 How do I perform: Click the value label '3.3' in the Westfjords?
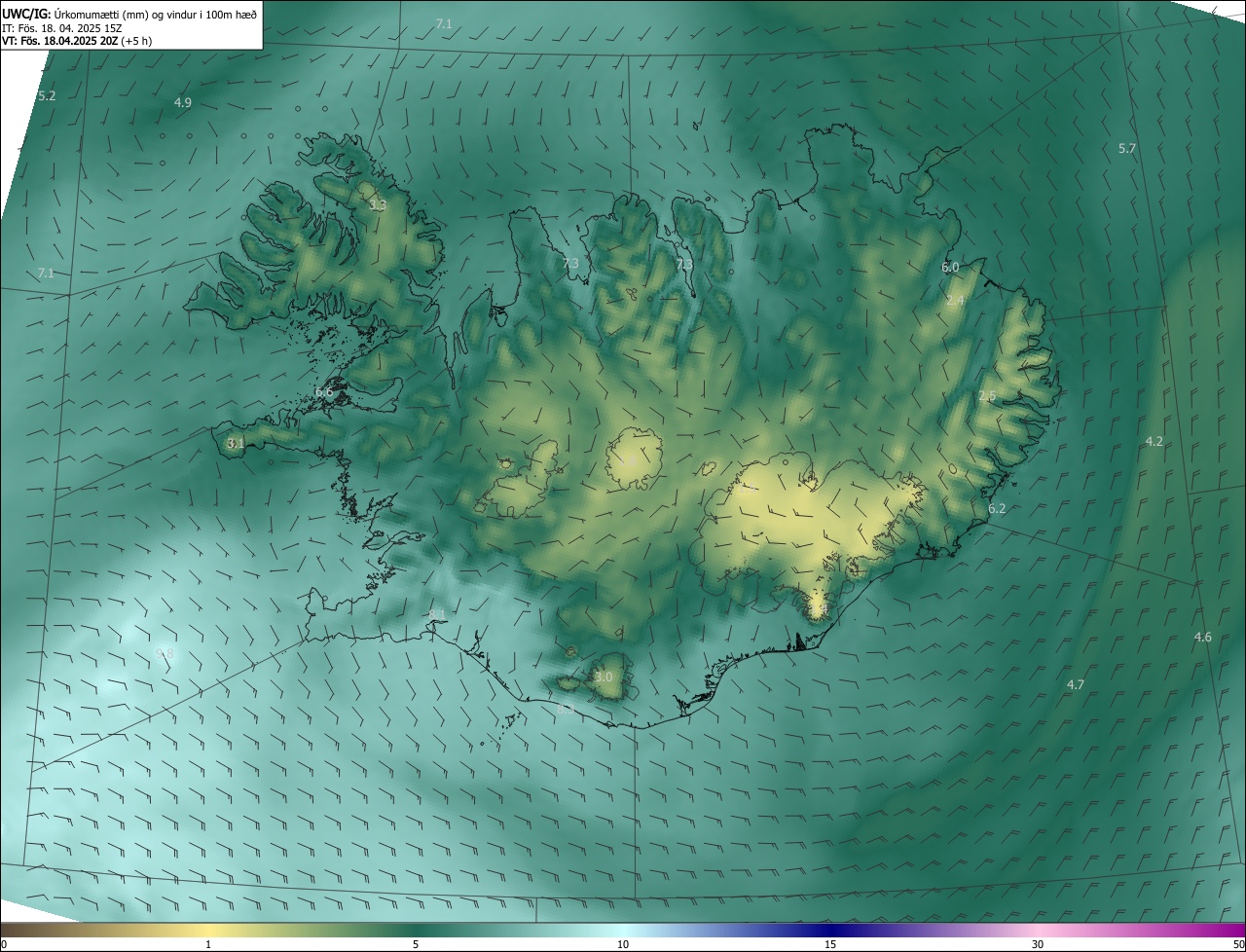tap(378, 205)
